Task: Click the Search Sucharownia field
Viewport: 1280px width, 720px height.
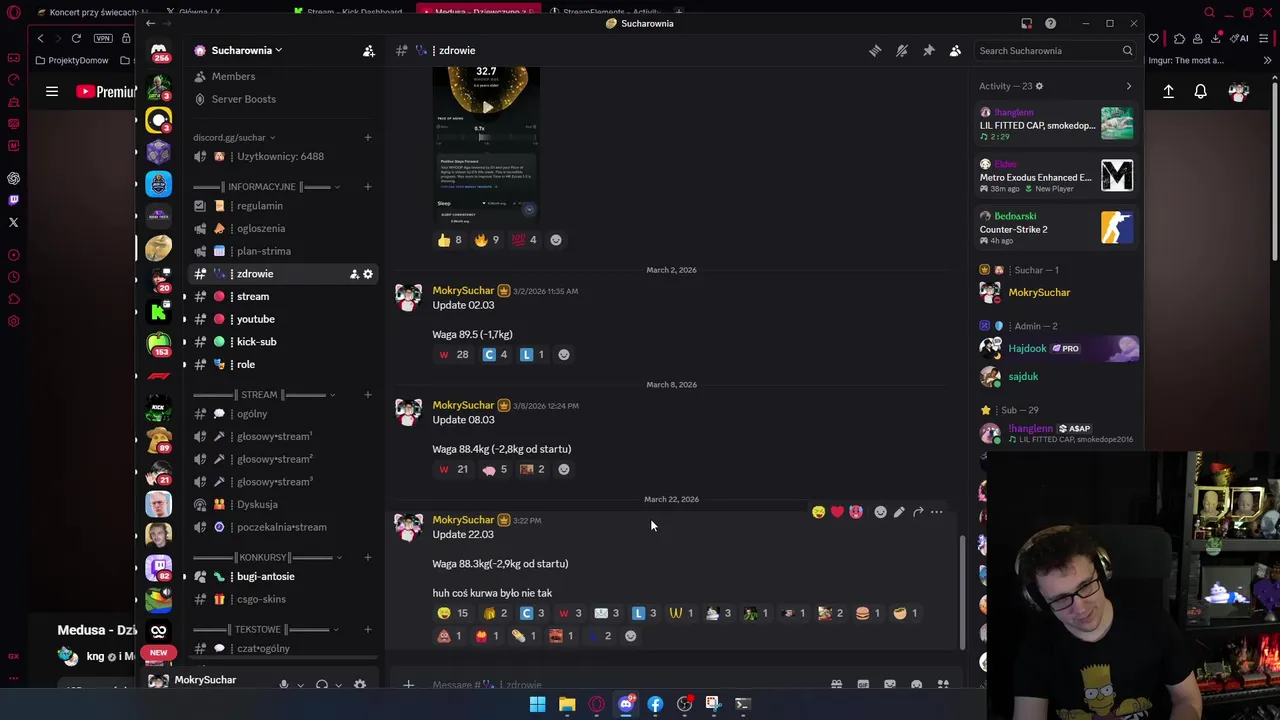Action: pos(1055,50)
